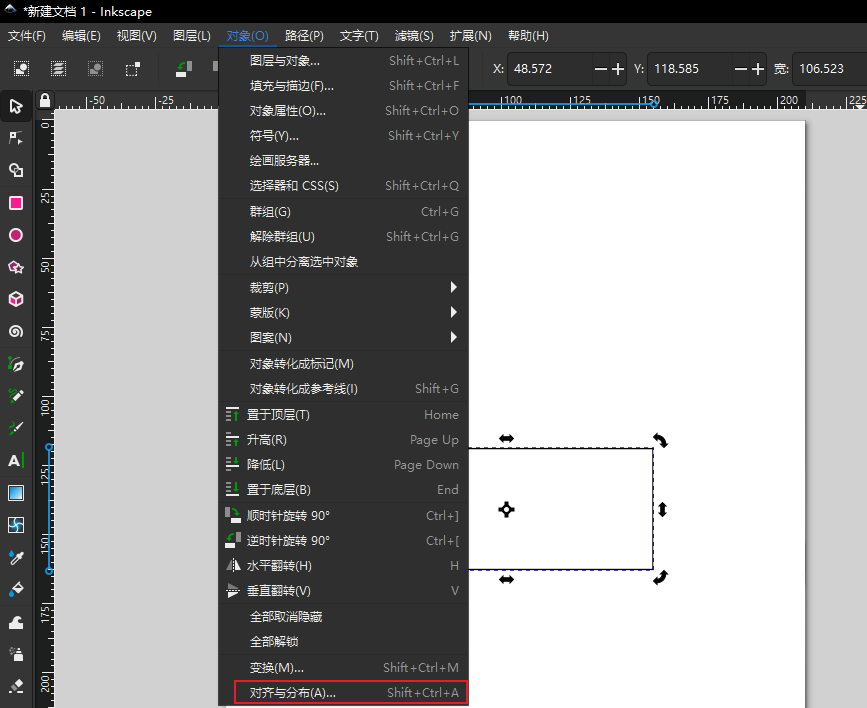Expand the 裁剪(P) submenu

point(343,288)
